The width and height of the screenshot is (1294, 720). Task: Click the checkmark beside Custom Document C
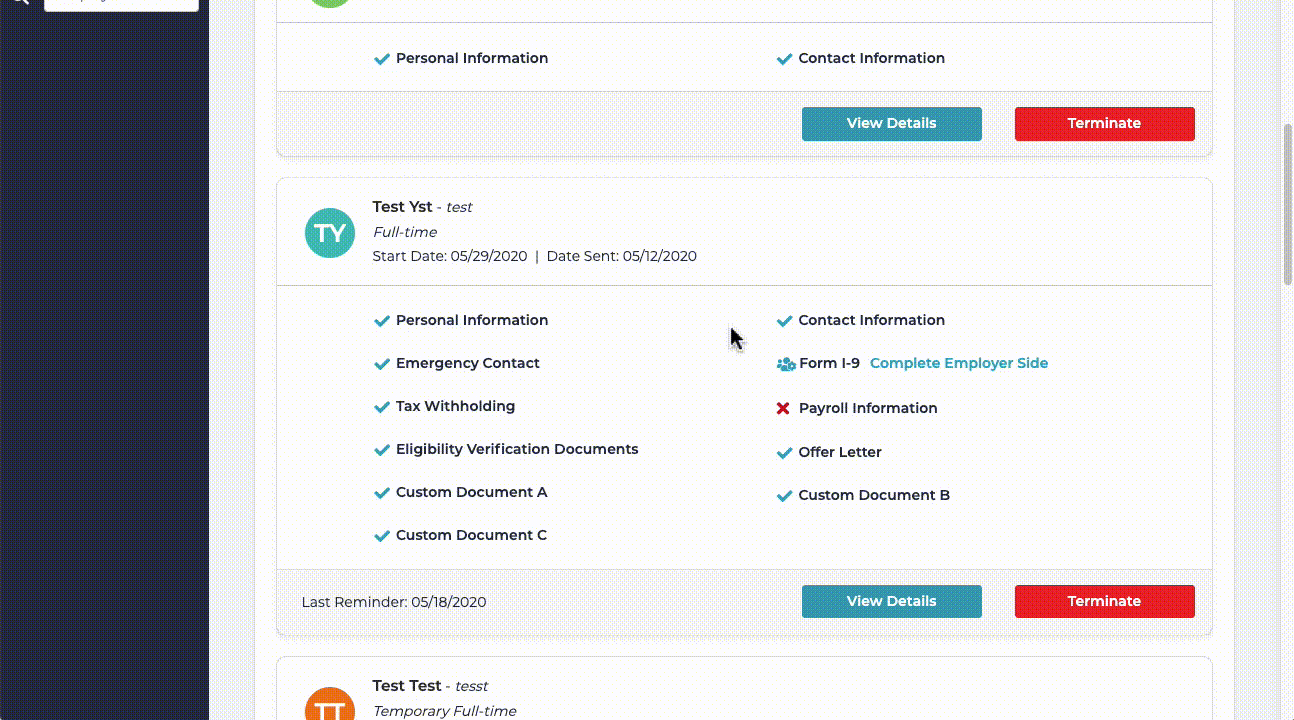[x=382, y=535]
